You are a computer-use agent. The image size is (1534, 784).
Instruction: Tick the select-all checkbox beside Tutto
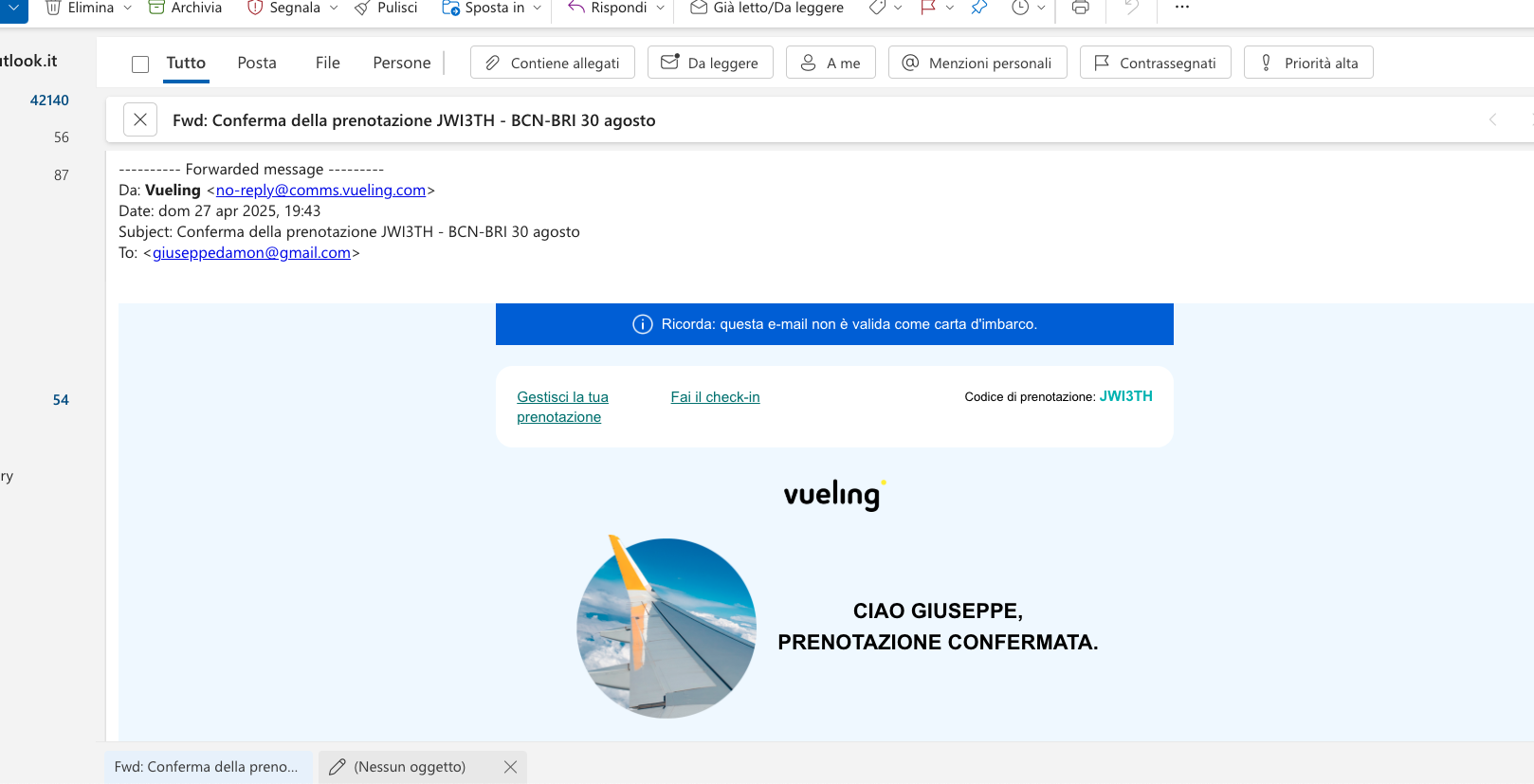click(x=140, y=64)
